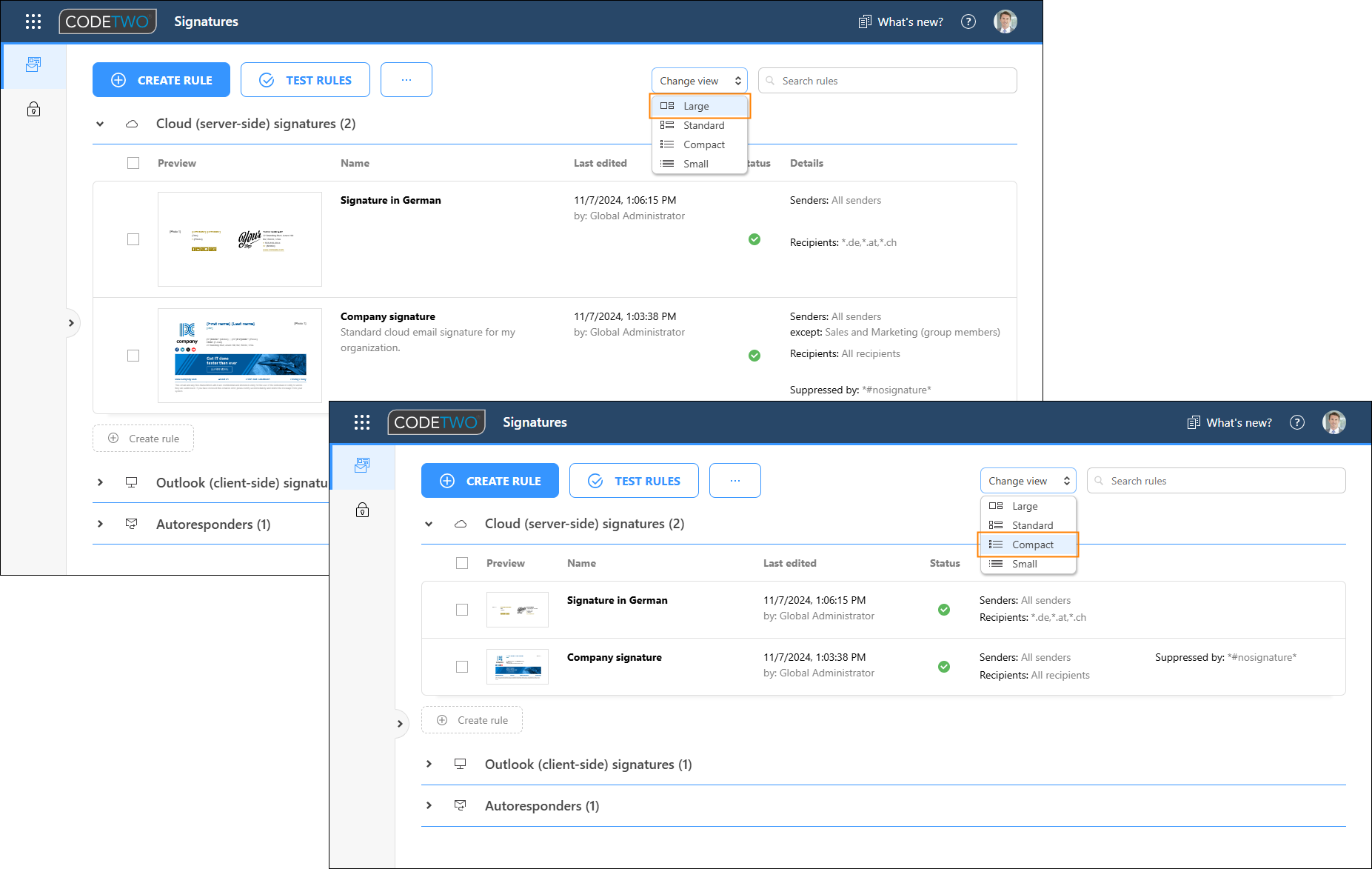Open user avatar in front window
1372x869 pixels.
point(1334,422)
